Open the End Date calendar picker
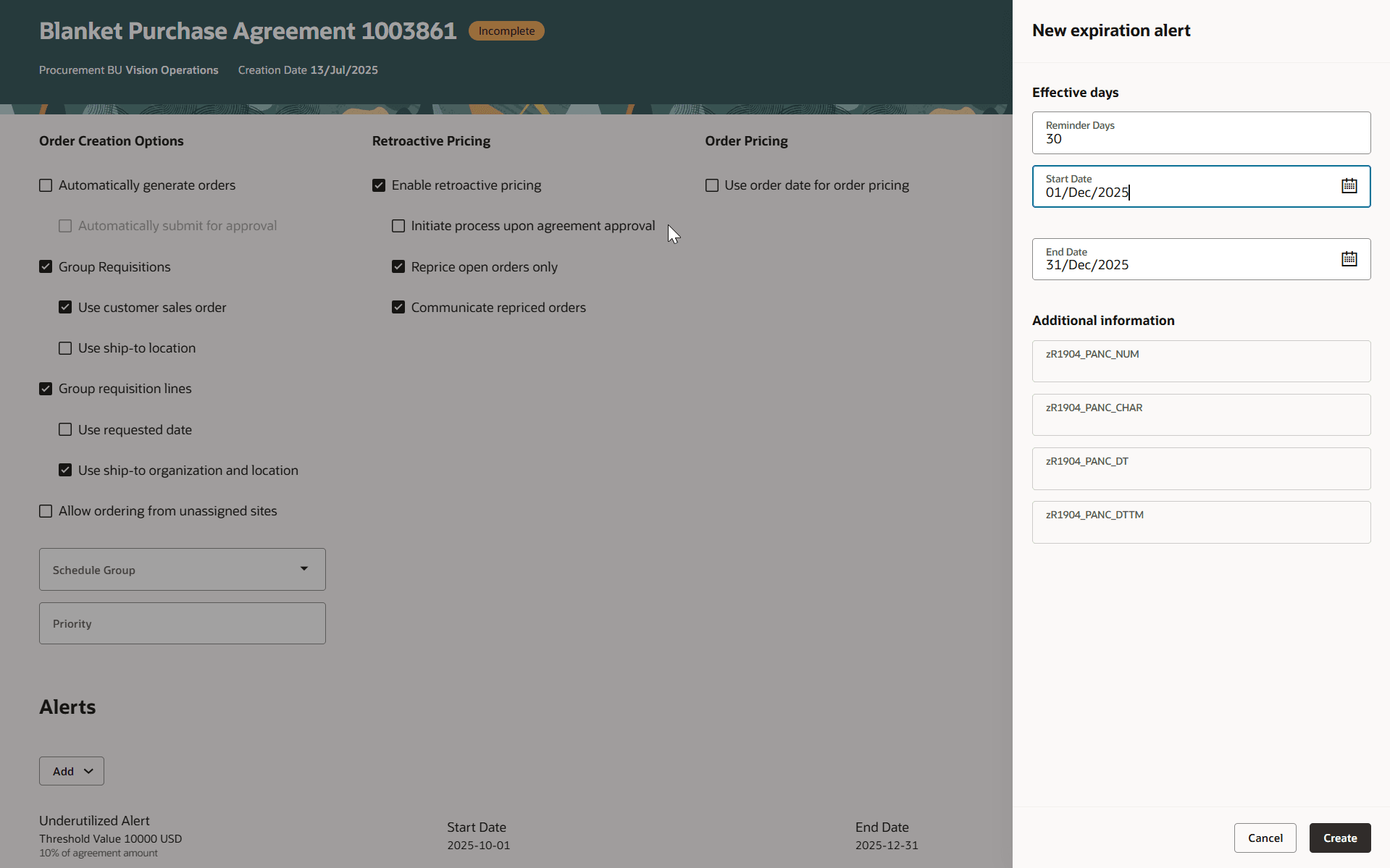 point(1349,259)
